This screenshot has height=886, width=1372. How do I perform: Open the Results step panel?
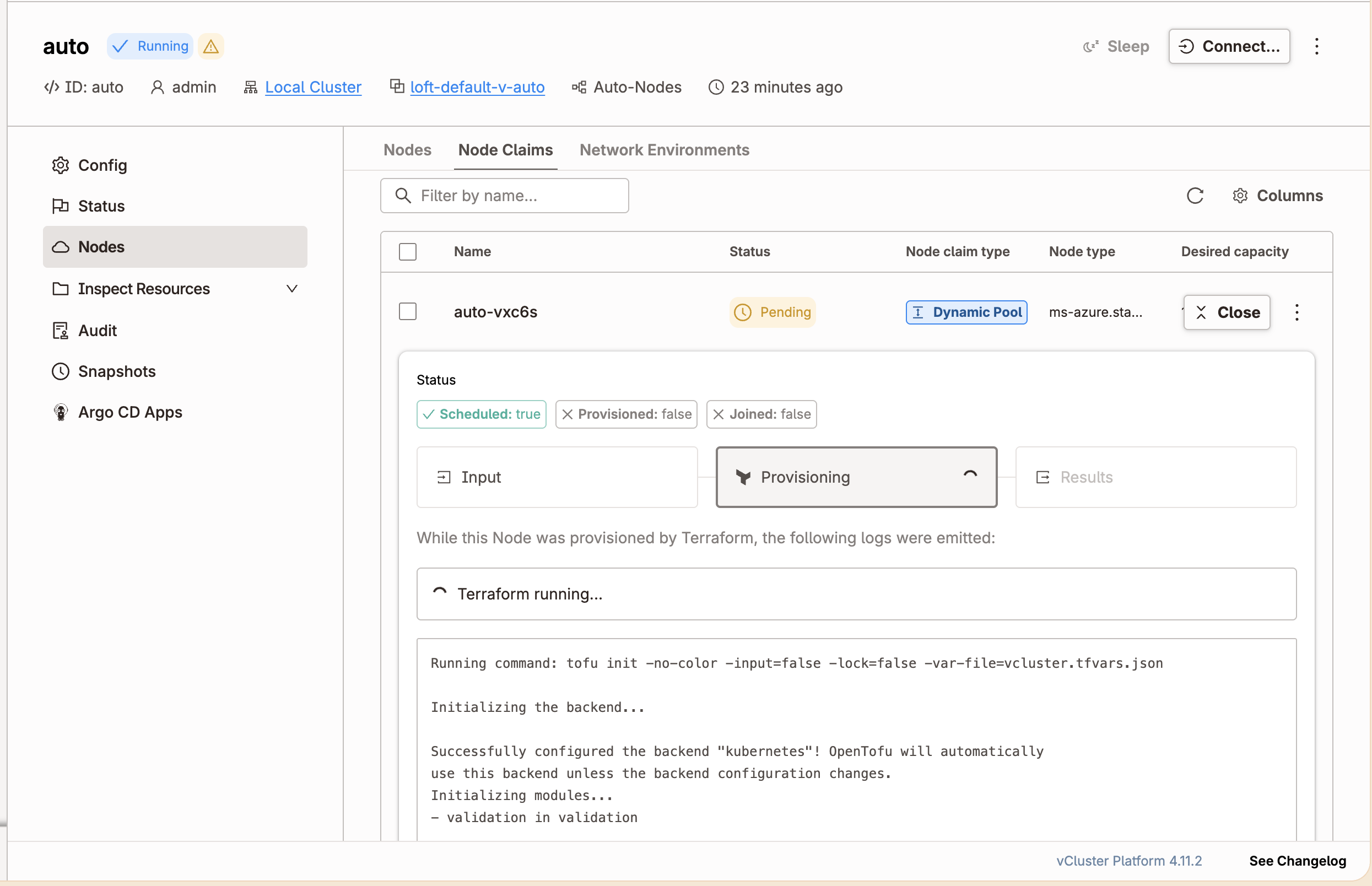point(1155,477)
